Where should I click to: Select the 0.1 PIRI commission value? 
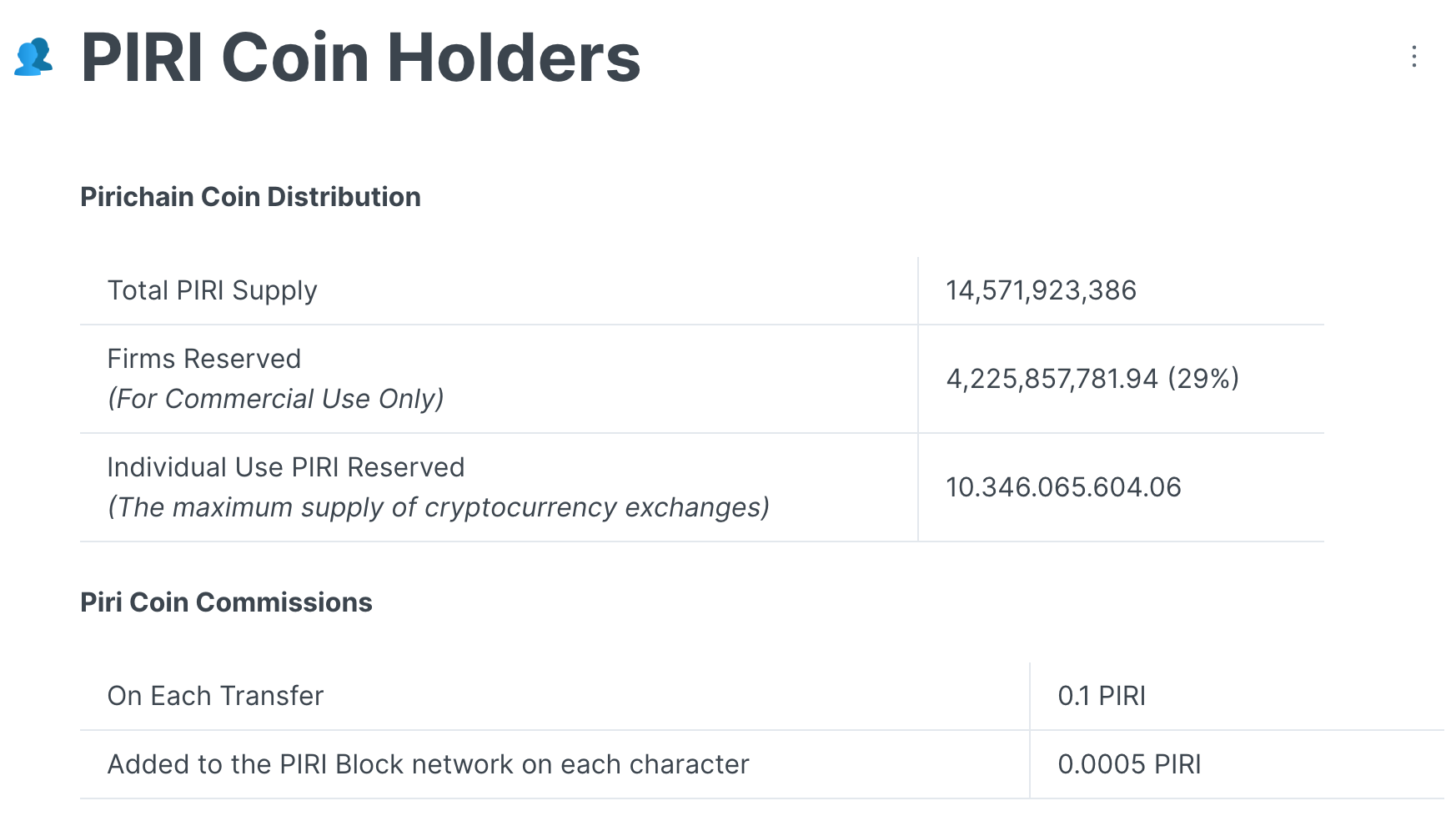1103,695
